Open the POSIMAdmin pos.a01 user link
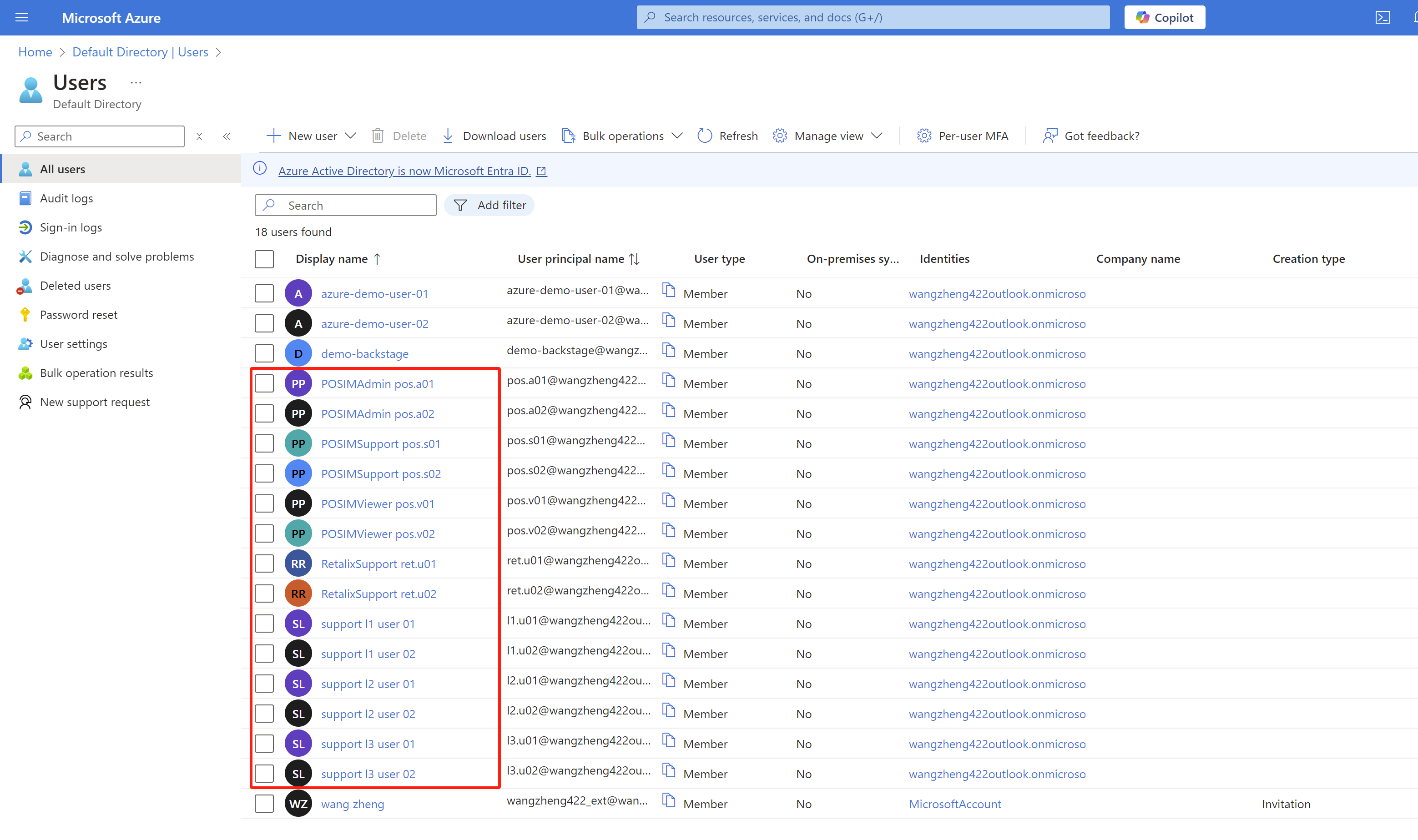The width and height of the screenshot is (1418, 840). 377,384
